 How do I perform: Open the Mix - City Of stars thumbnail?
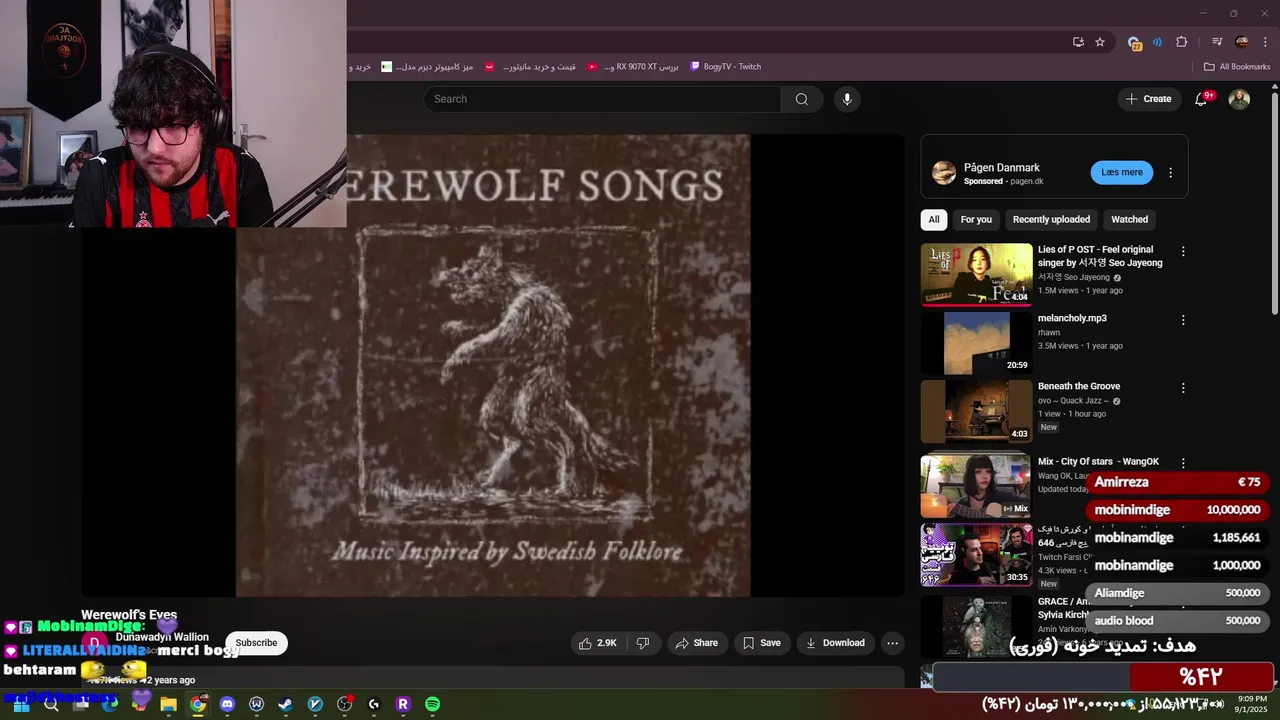976,486
